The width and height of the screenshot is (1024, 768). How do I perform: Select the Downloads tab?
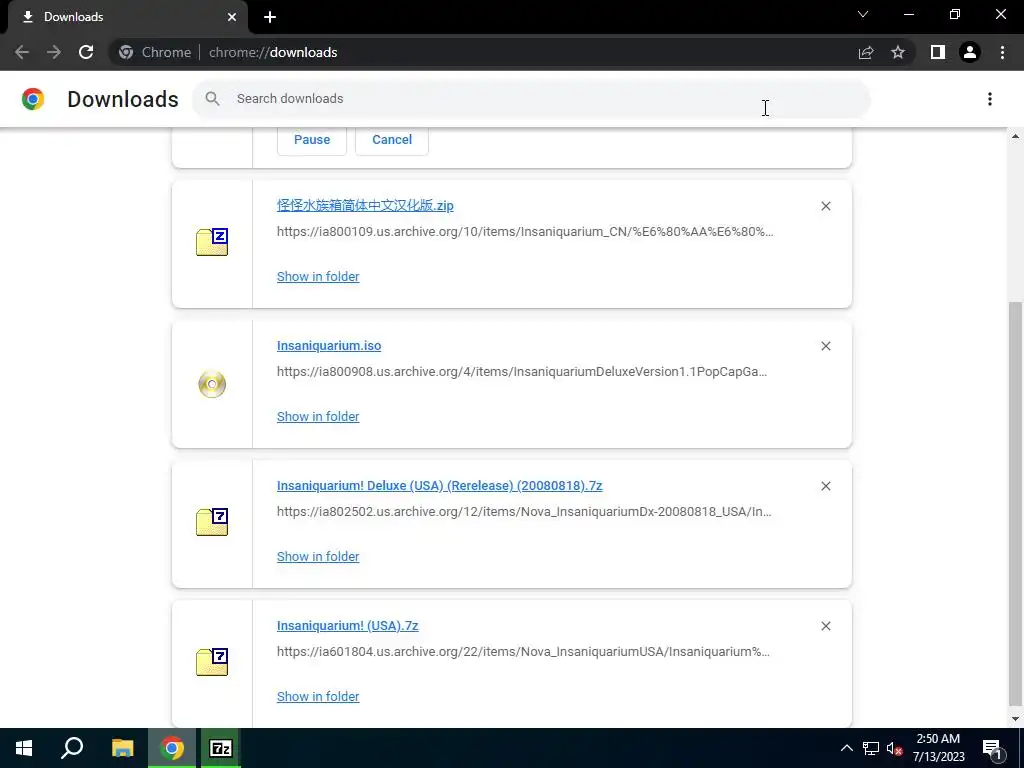[x=127, y=17]
